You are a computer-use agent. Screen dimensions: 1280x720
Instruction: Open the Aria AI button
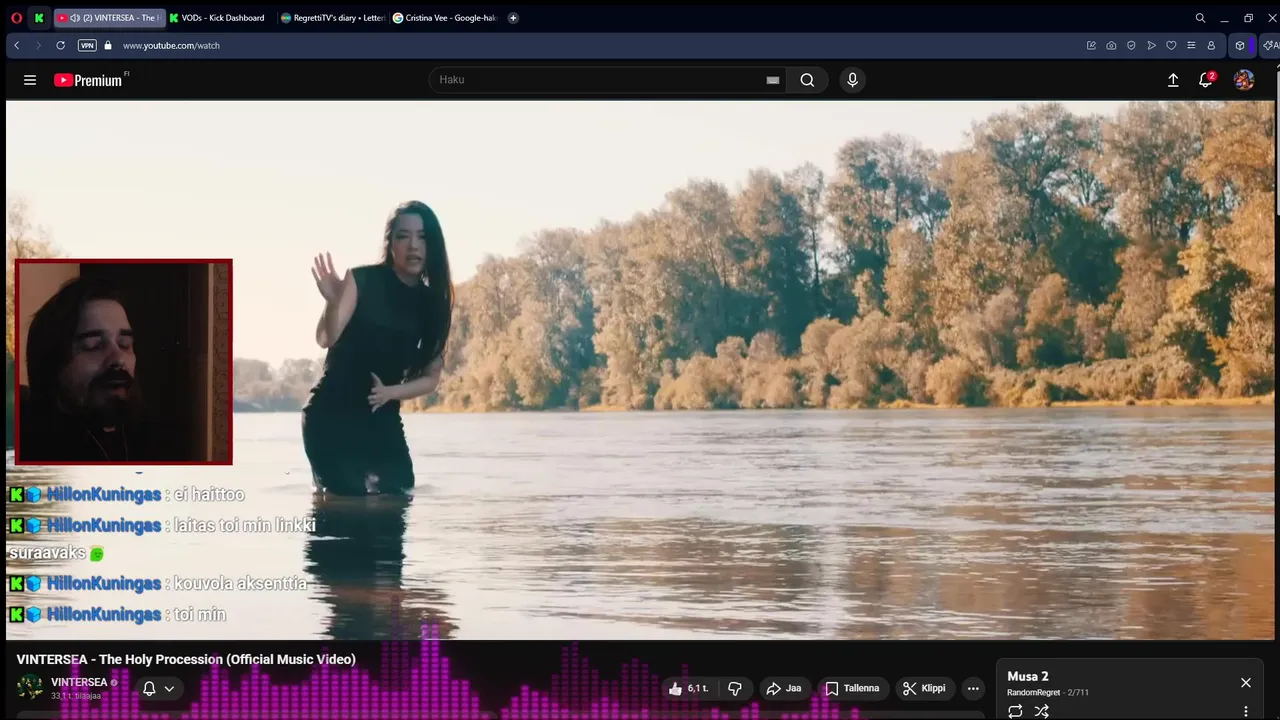point(1270,45)
